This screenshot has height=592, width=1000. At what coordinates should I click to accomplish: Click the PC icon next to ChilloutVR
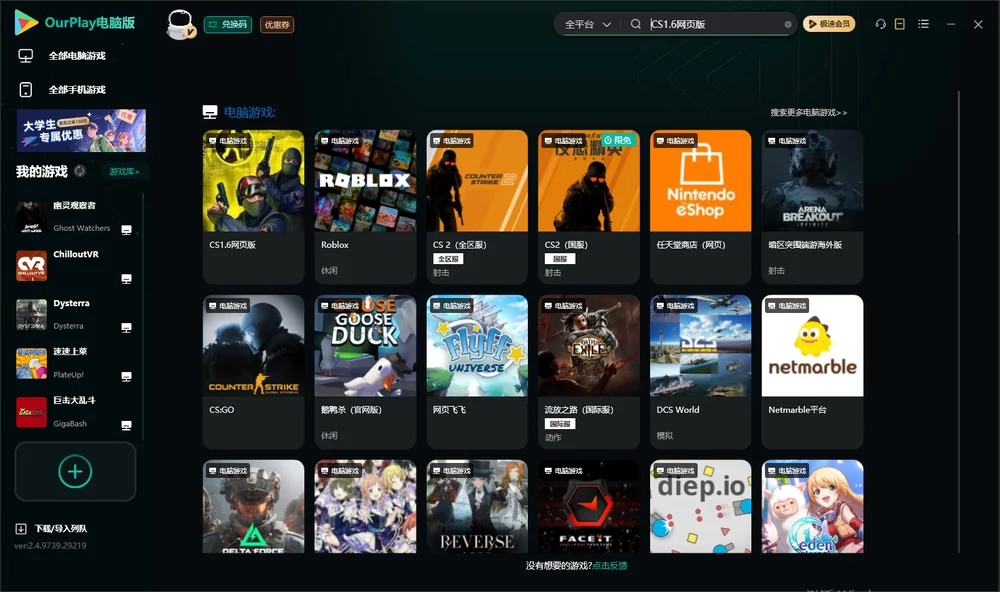pyautogui.click(x=126, y=279)
